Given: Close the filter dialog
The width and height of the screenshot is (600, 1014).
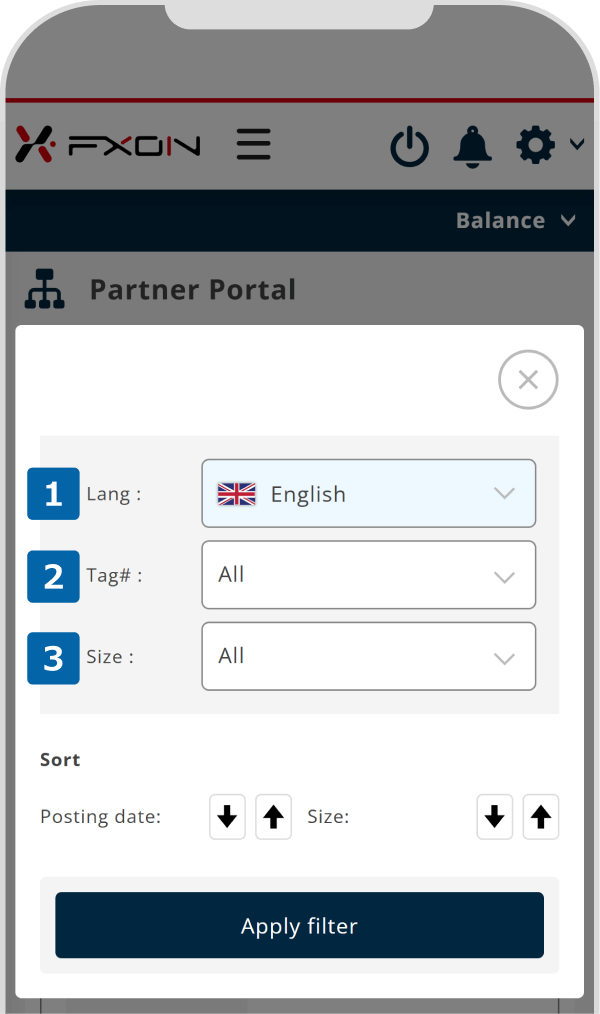Looking at the screenshot, I should point(528,380).
